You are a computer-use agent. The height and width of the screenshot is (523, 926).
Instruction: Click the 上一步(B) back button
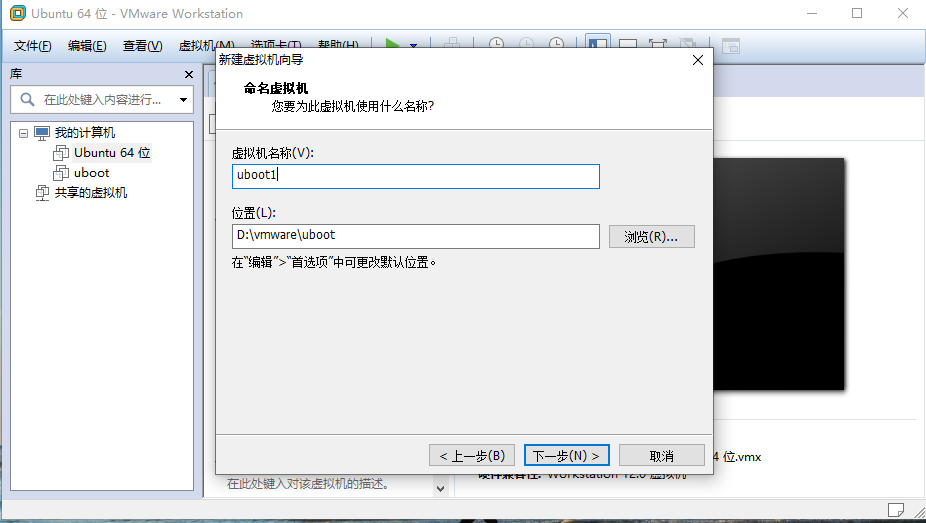pyautogui.click(x=472, y=455)
